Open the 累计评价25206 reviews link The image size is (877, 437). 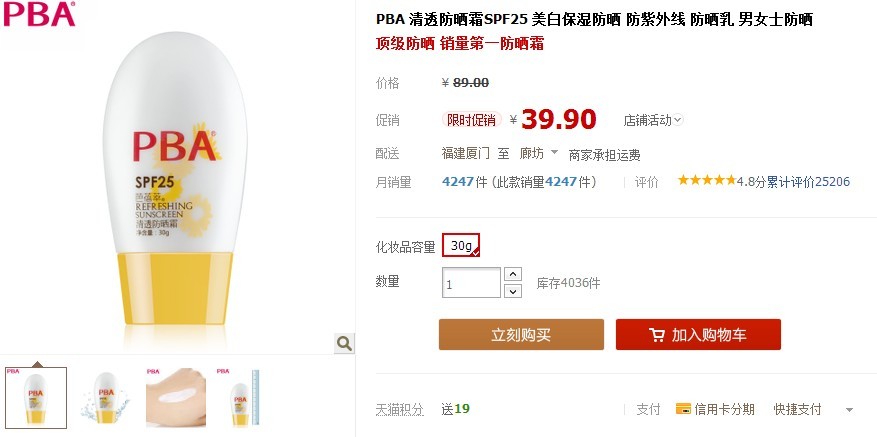click(x=808, y=181)
